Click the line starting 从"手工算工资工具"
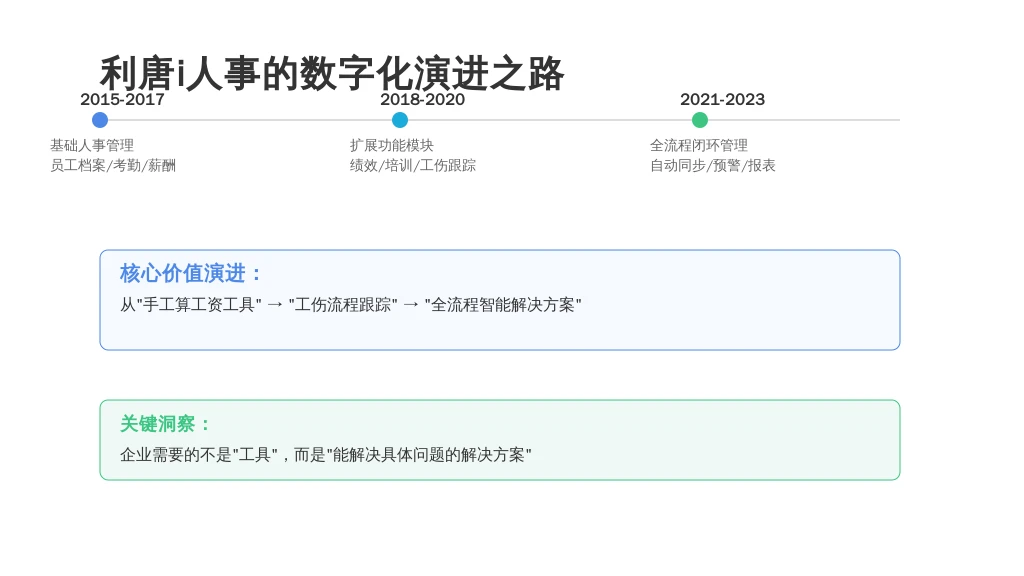Screen dimensions: 1024x576 pos(351,304)
